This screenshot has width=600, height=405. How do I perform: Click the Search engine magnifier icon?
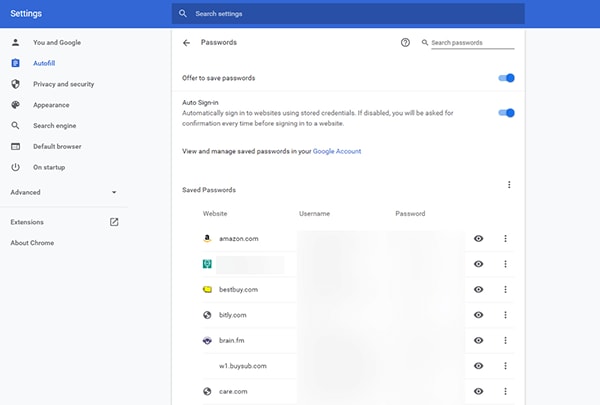click(15, 126)
